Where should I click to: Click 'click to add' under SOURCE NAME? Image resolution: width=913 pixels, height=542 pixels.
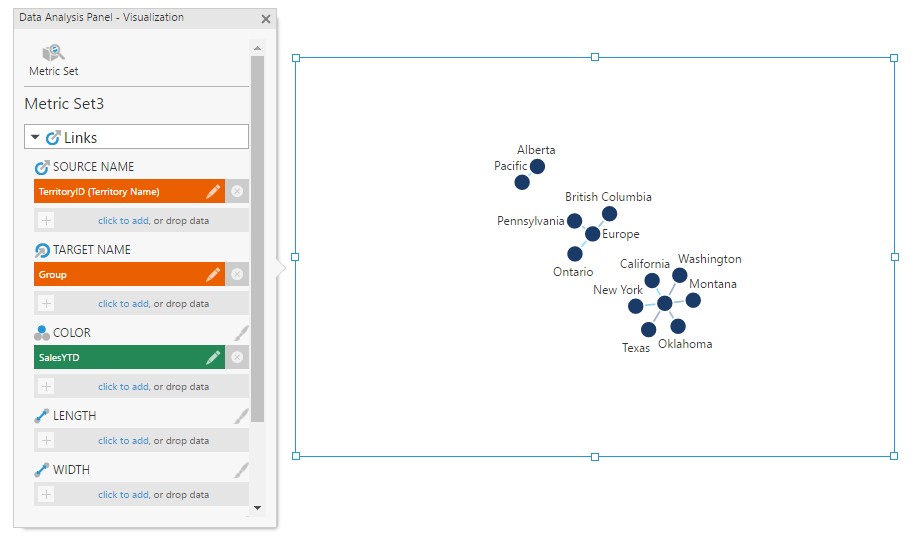pos(123,220)
